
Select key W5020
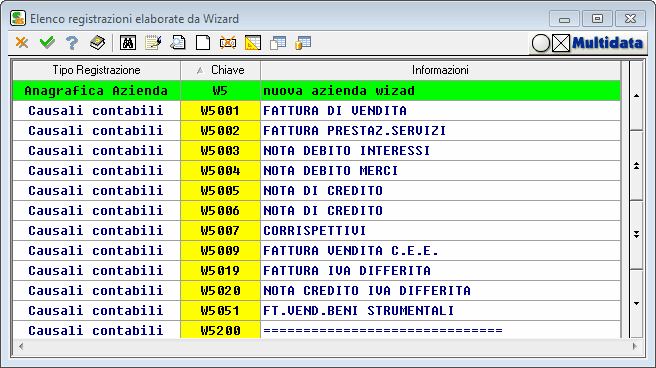[x=220, y=291]
